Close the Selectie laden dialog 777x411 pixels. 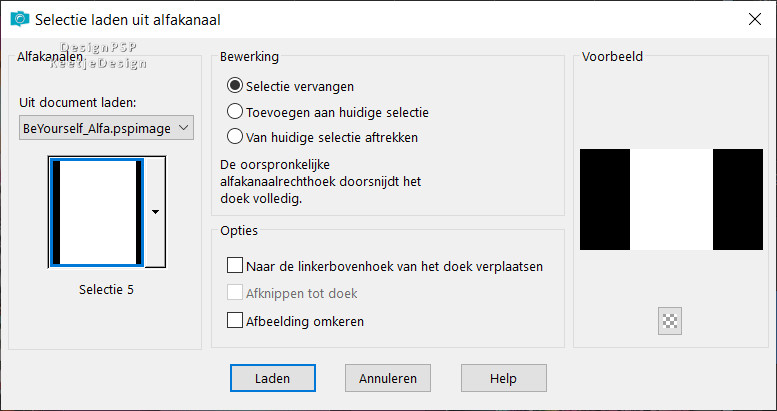754,18
